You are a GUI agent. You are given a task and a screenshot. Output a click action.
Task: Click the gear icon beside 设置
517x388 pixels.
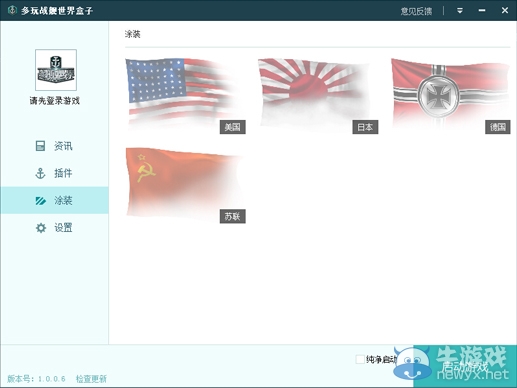click(x=41, y=228)
